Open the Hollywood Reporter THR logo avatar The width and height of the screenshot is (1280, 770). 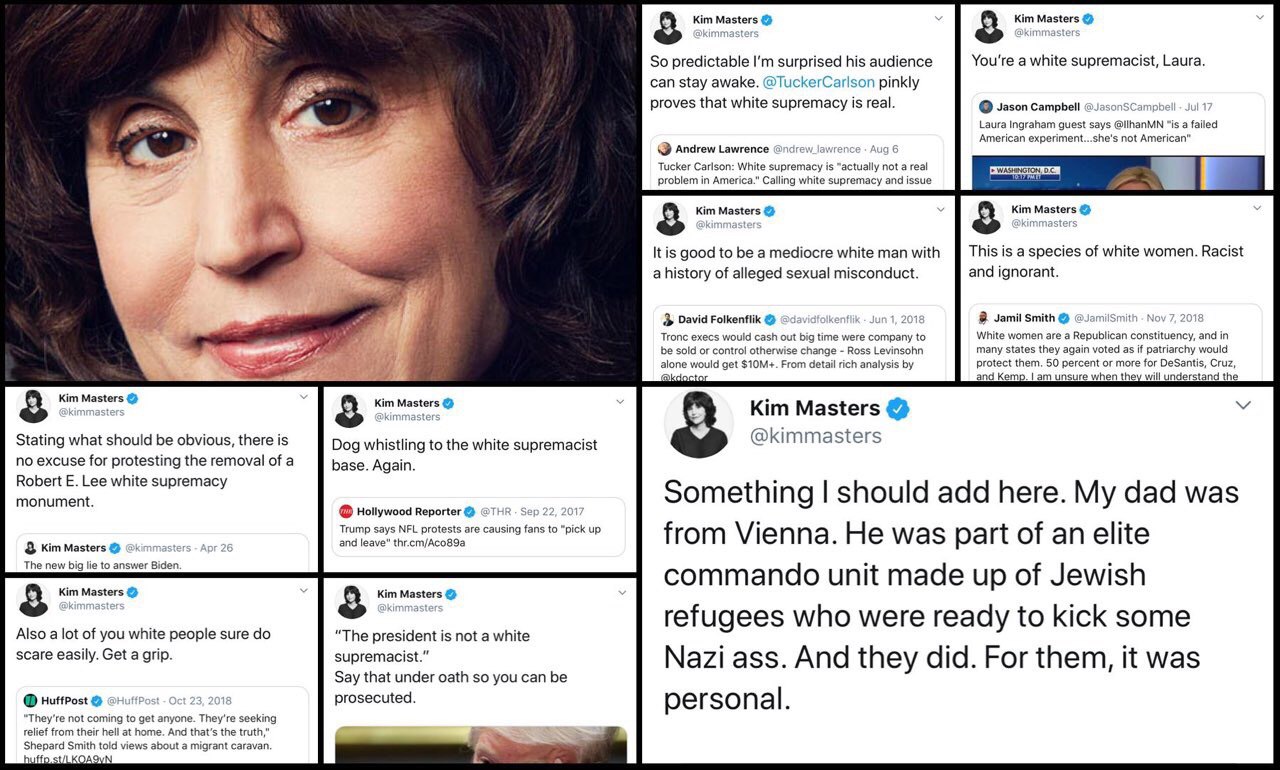click(346, 512)
